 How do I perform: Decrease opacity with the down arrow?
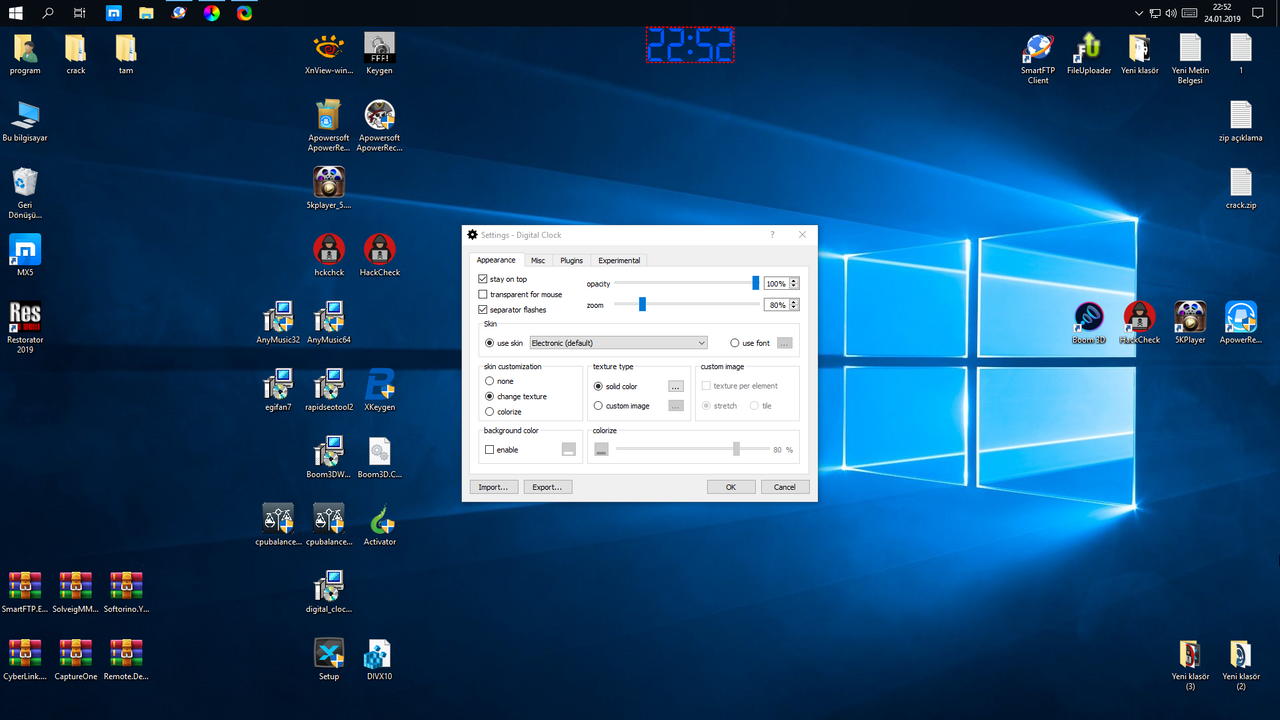[x=794, y=287]
